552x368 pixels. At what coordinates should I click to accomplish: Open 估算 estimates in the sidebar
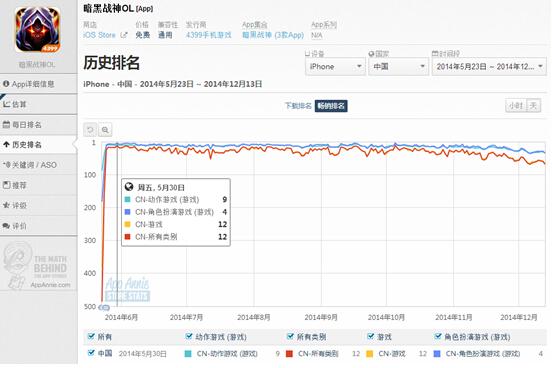15,104
